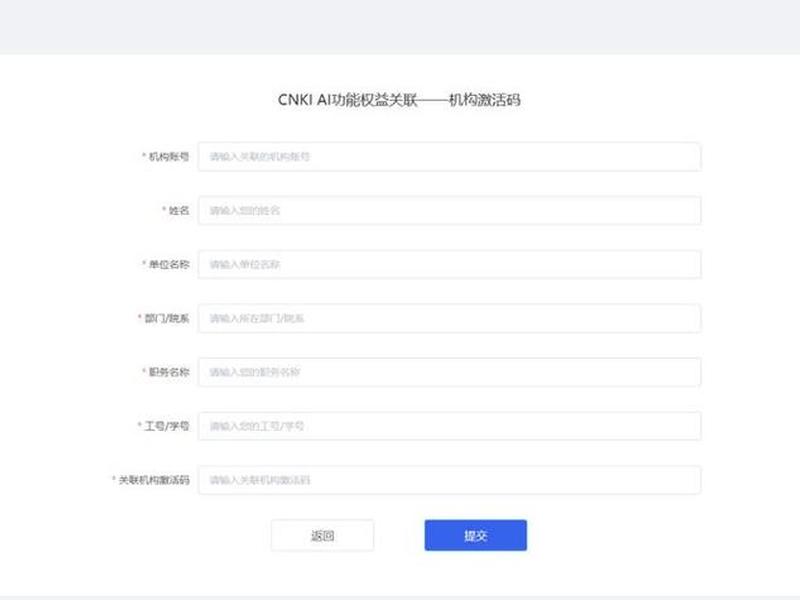The width and height of the screenshot is (800, 600).
Task: Click the 关联机构激活码 input field
Action: pyautogui.click(x=449, y=480)
